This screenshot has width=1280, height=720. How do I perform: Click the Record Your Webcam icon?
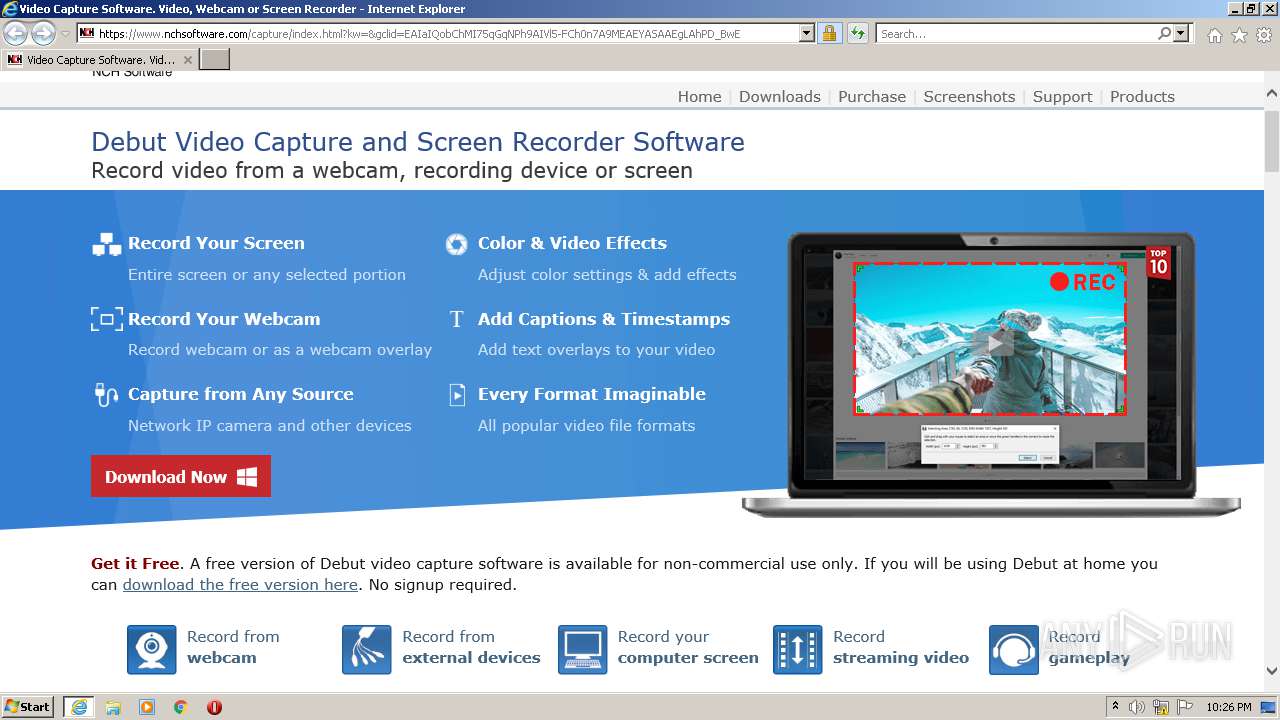pyautogui.click(x=106, y=319)
